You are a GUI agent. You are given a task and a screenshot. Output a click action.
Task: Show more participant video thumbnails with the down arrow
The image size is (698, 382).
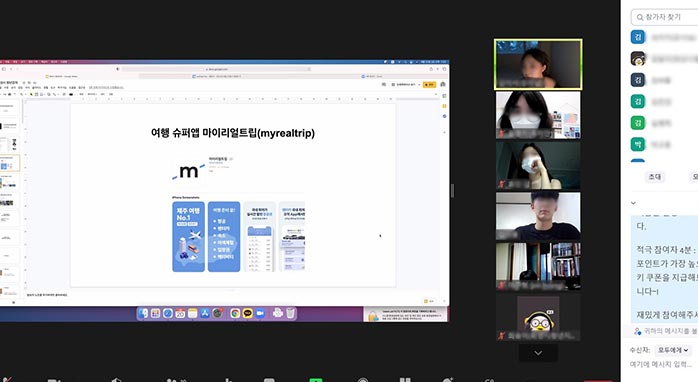point(538,353)
